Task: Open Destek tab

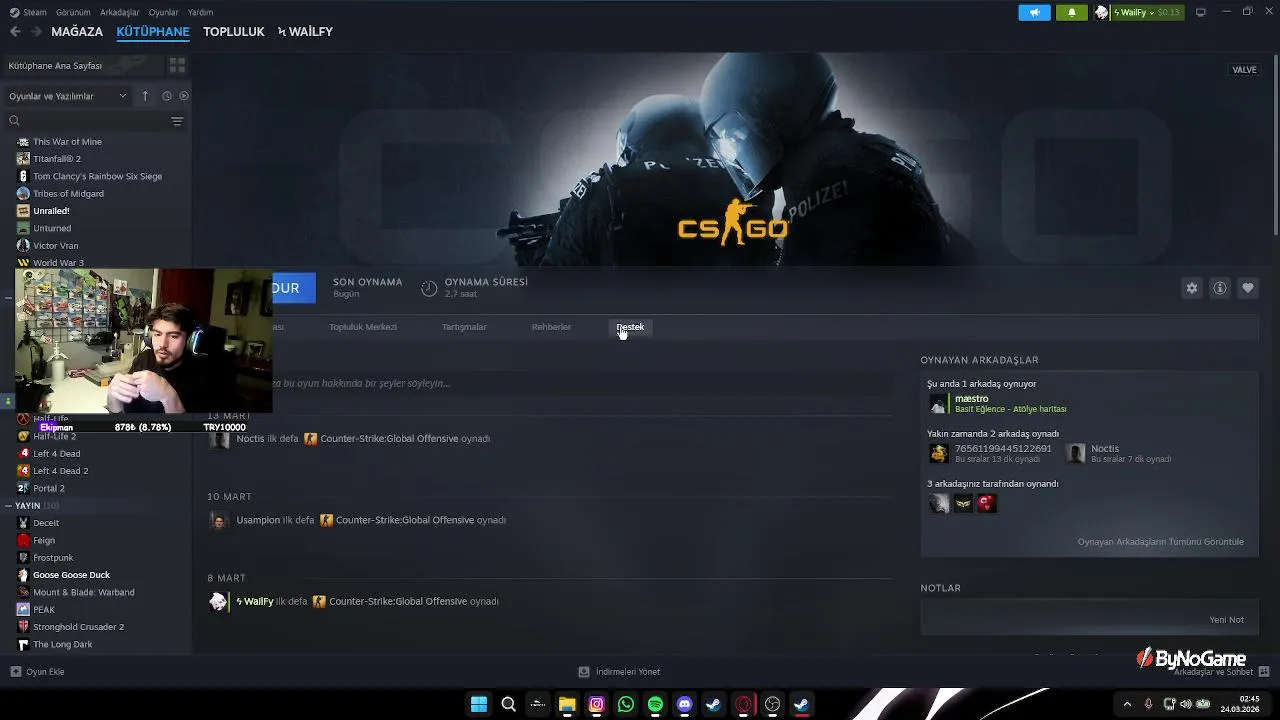Action: 630,327
